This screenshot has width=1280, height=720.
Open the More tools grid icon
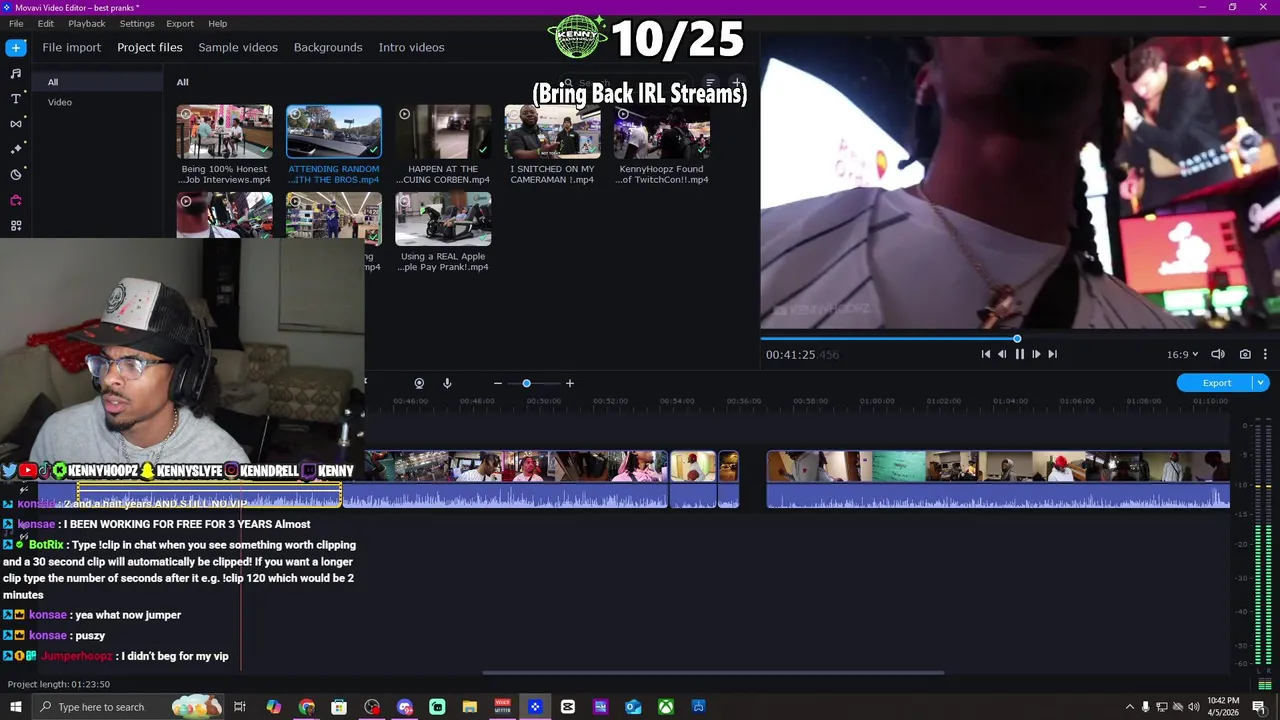(x=16, y=226)
